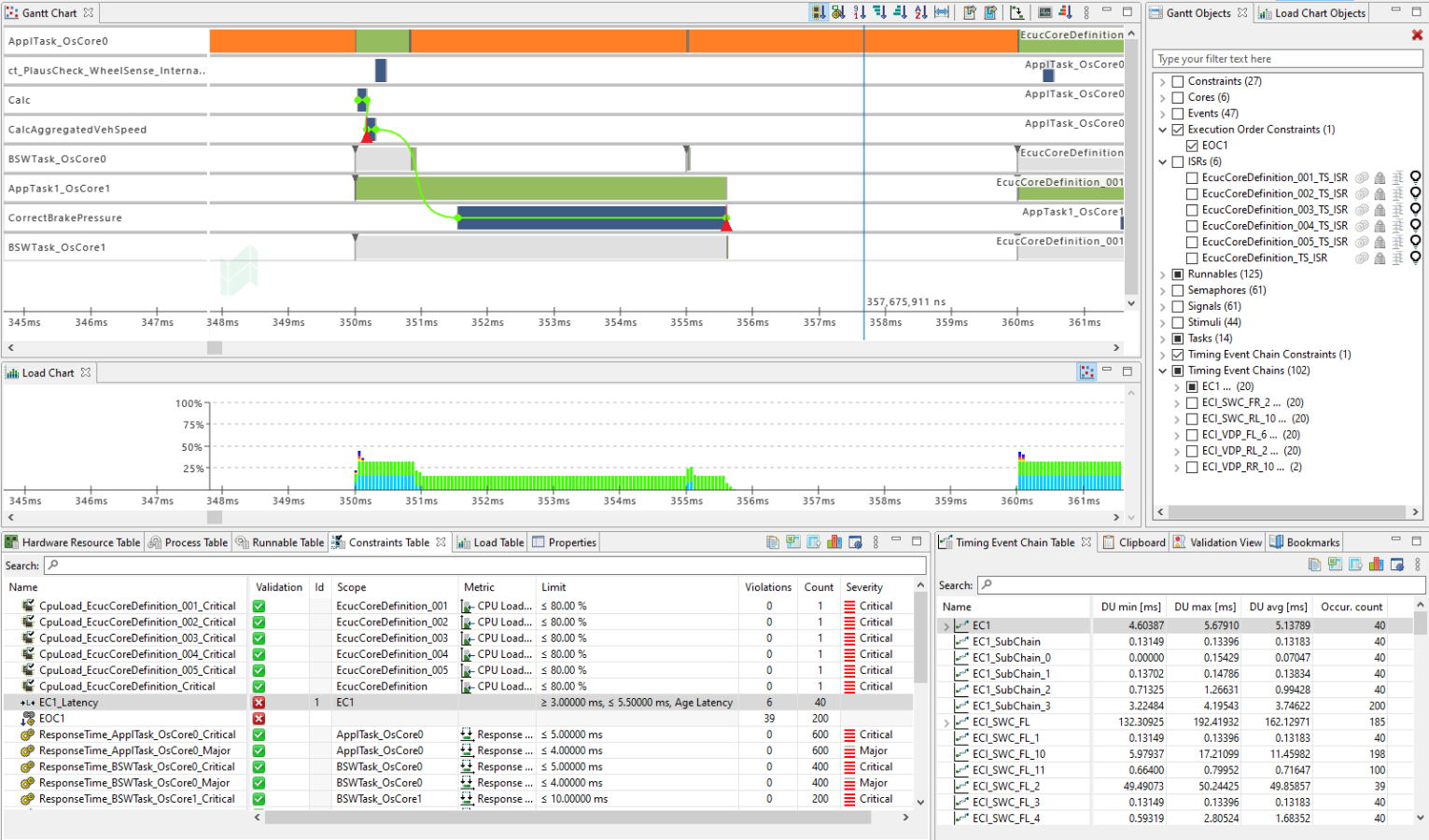The width and height of the screenshot is (1429, 840).
Task: Open the Load Table tab
Action: click(491, 542)
